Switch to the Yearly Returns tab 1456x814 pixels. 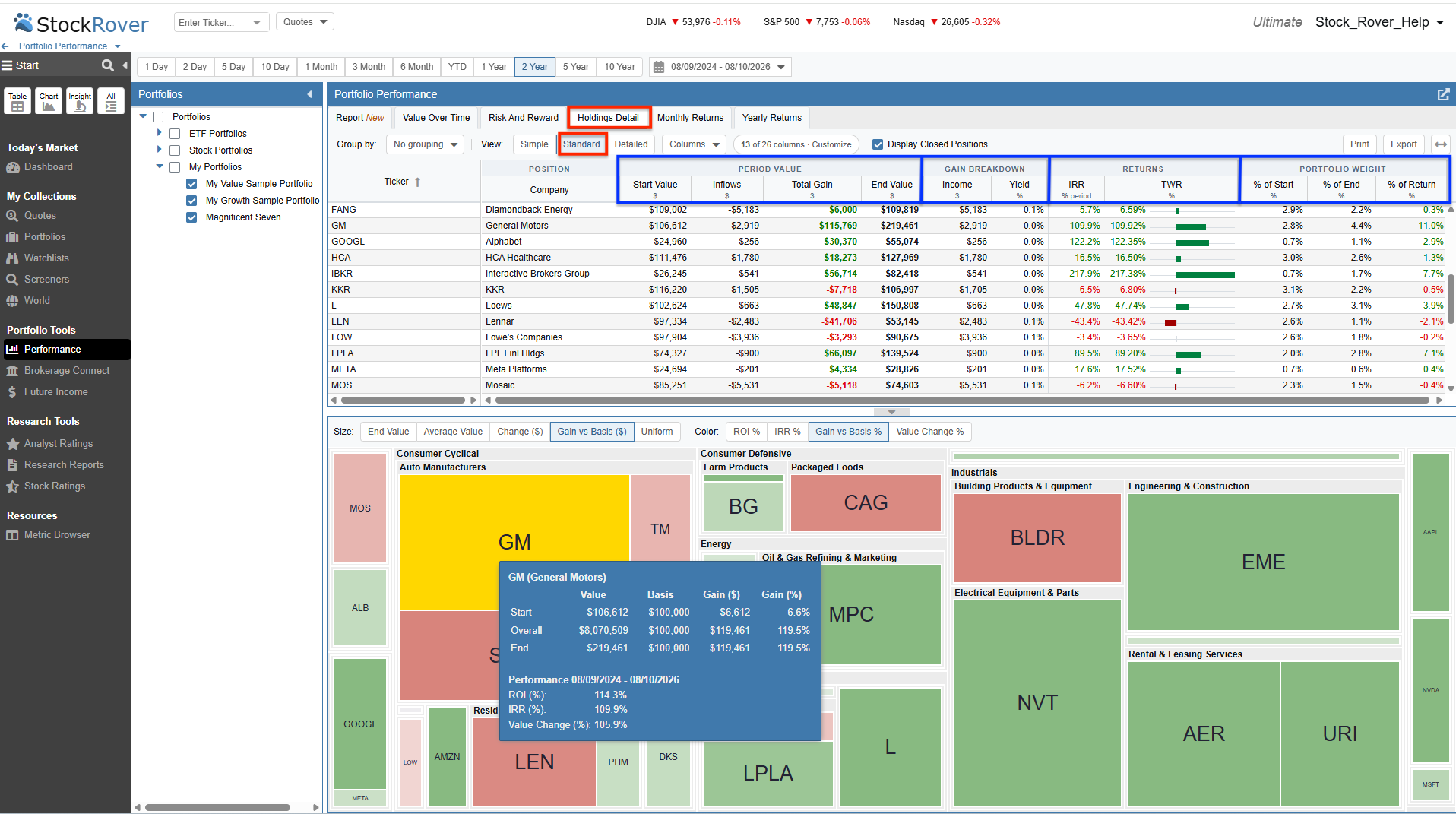pos(772,118)
